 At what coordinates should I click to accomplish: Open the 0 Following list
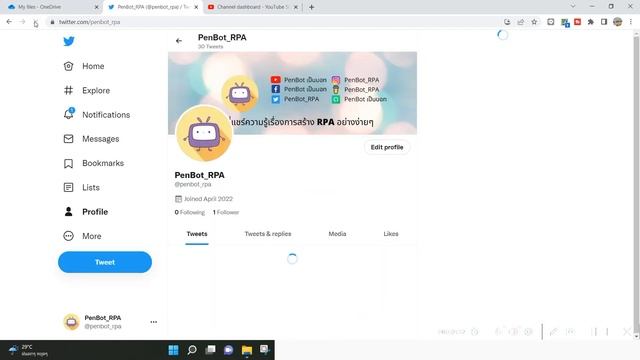coord(190,212)
